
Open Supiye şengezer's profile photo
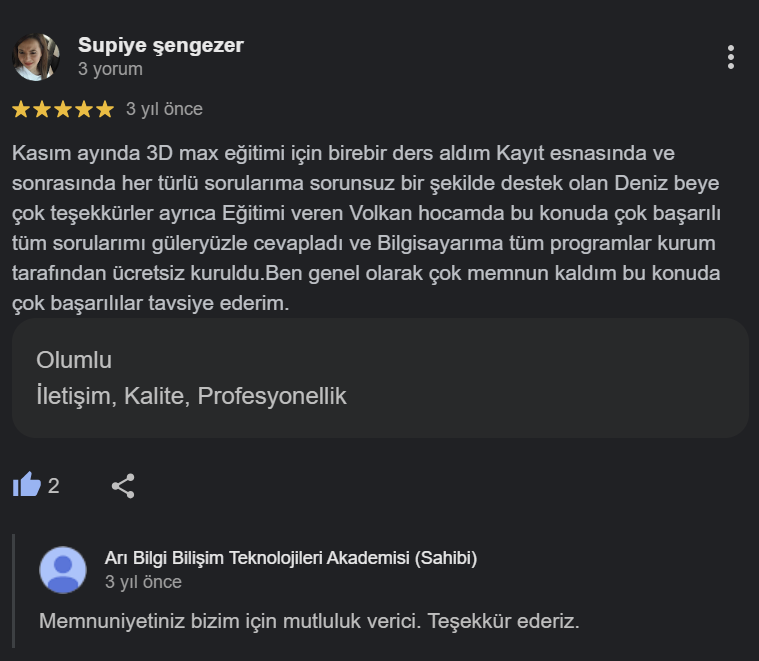[36, 57]
